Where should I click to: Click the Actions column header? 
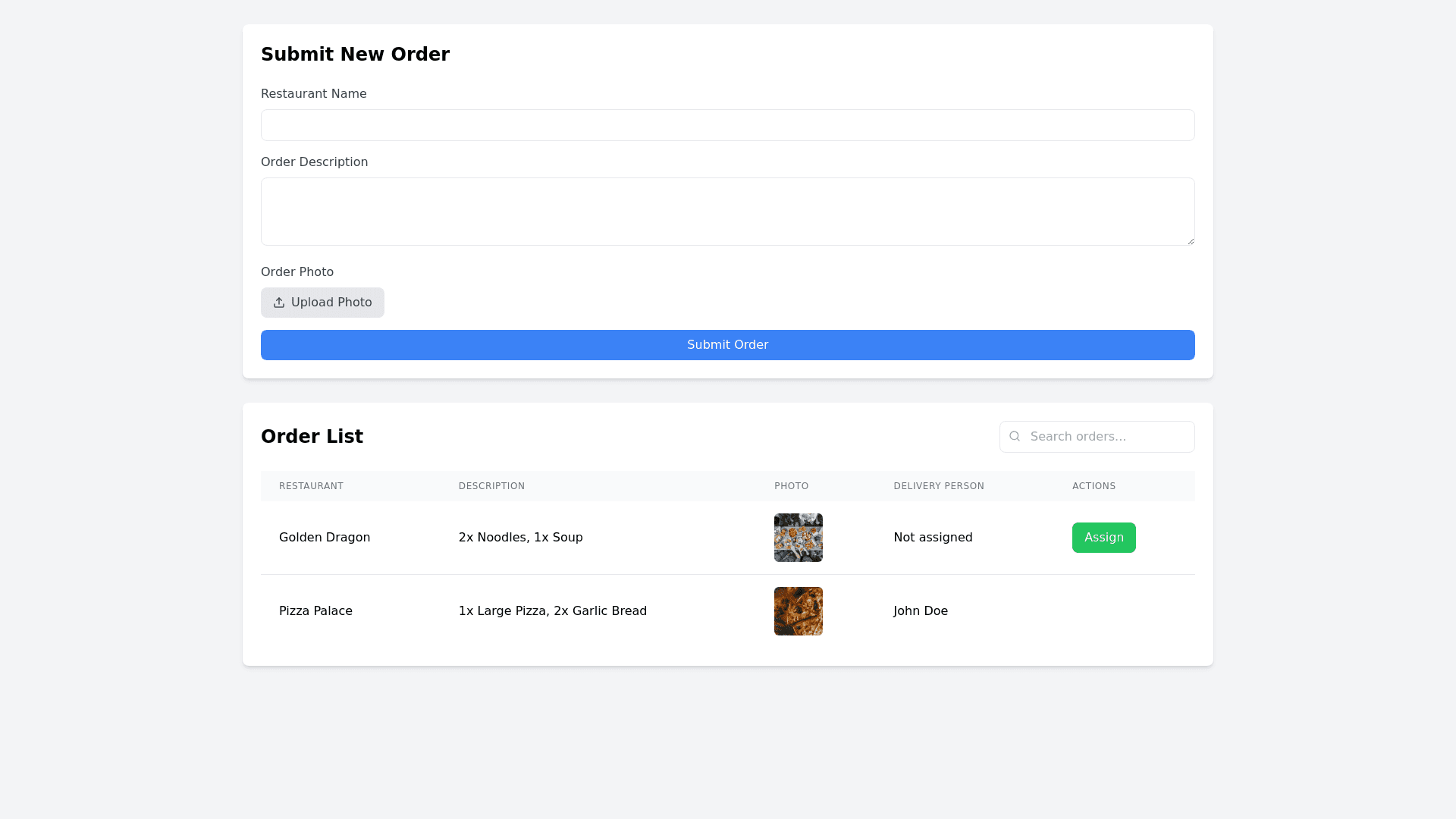coord(1094,486)
